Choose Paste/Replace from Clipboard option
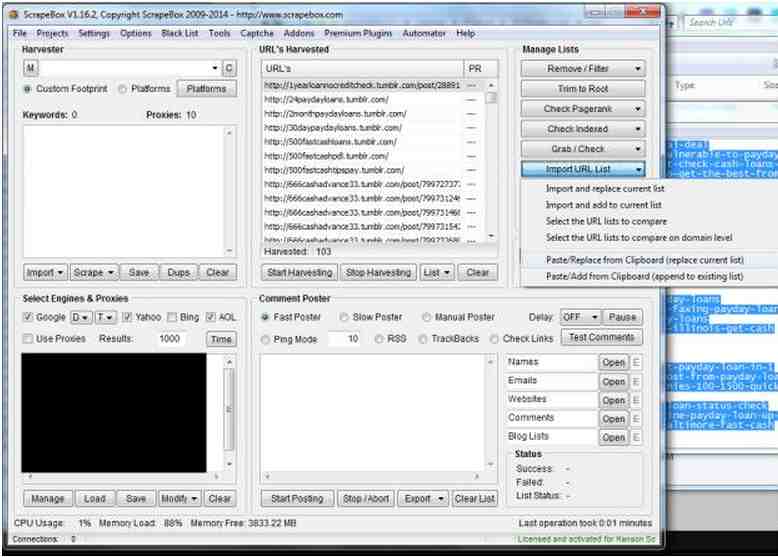 tap(645, 260)
